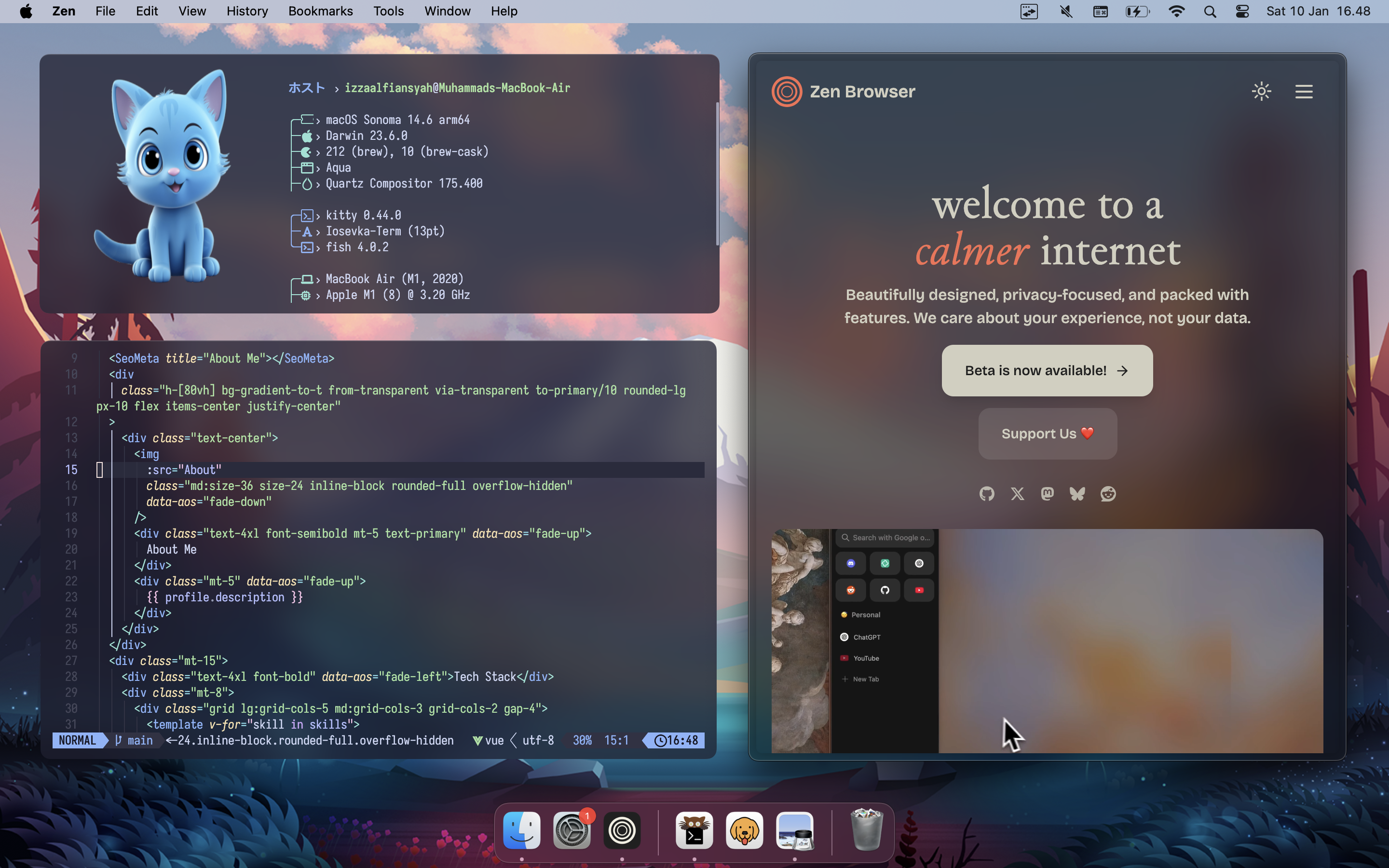This screenshot has height=868, width=1389.
Task: Open the X (Twitter) social icon
Action: click(x=1017, y=494)
